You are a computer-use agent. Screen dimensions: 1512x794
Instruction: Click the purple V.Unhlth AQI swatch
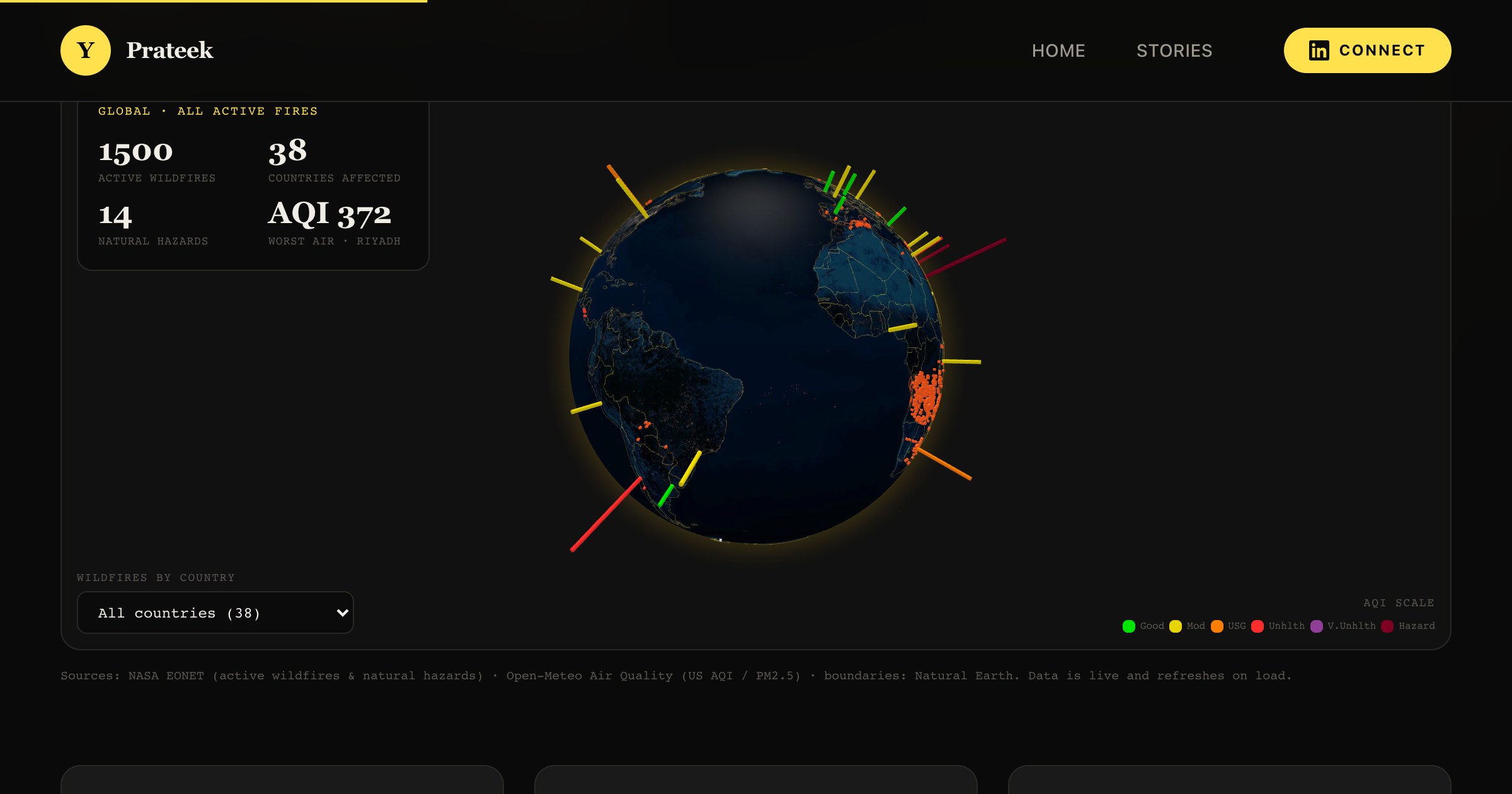[1317, 626]
